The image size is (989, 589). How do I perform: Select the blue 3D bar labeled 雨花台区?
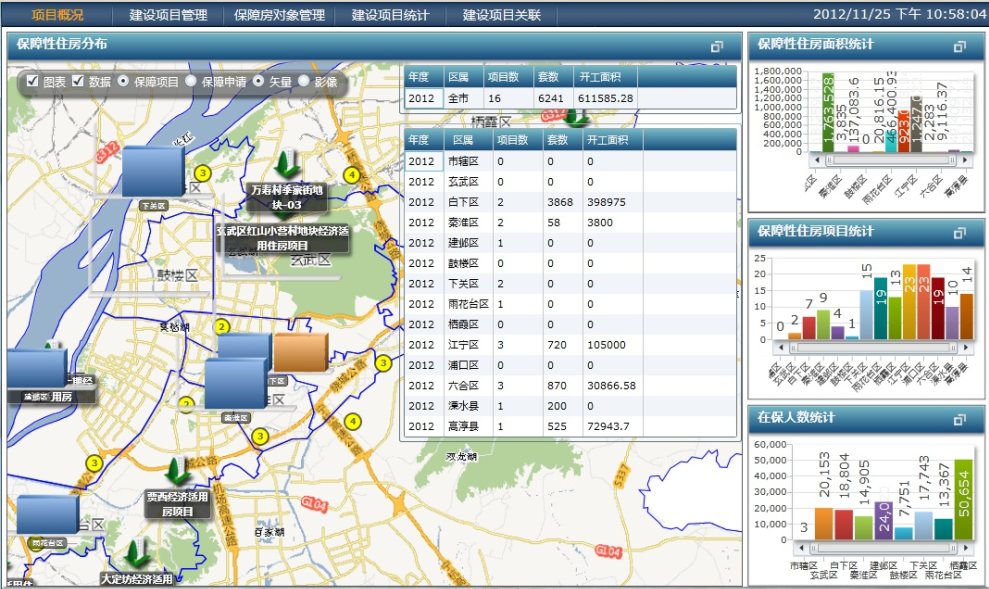tap(47, 514)
